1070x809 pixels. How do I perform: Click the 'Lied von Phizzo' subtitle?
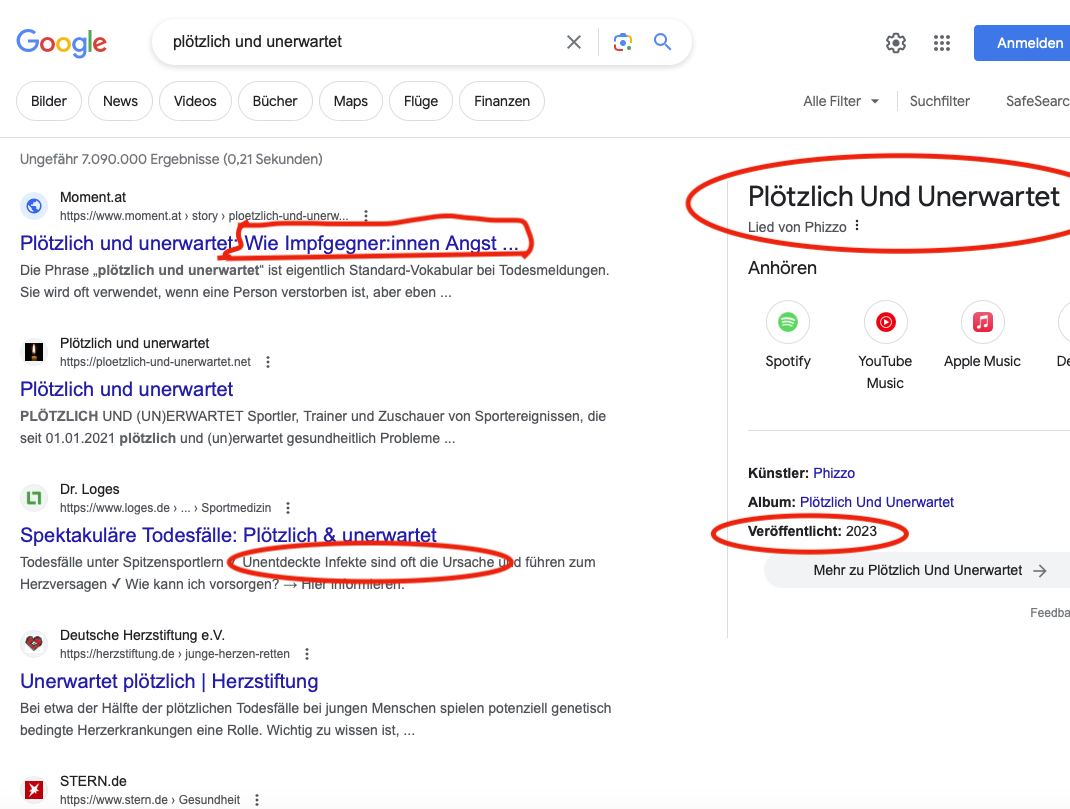pos(797,227)
